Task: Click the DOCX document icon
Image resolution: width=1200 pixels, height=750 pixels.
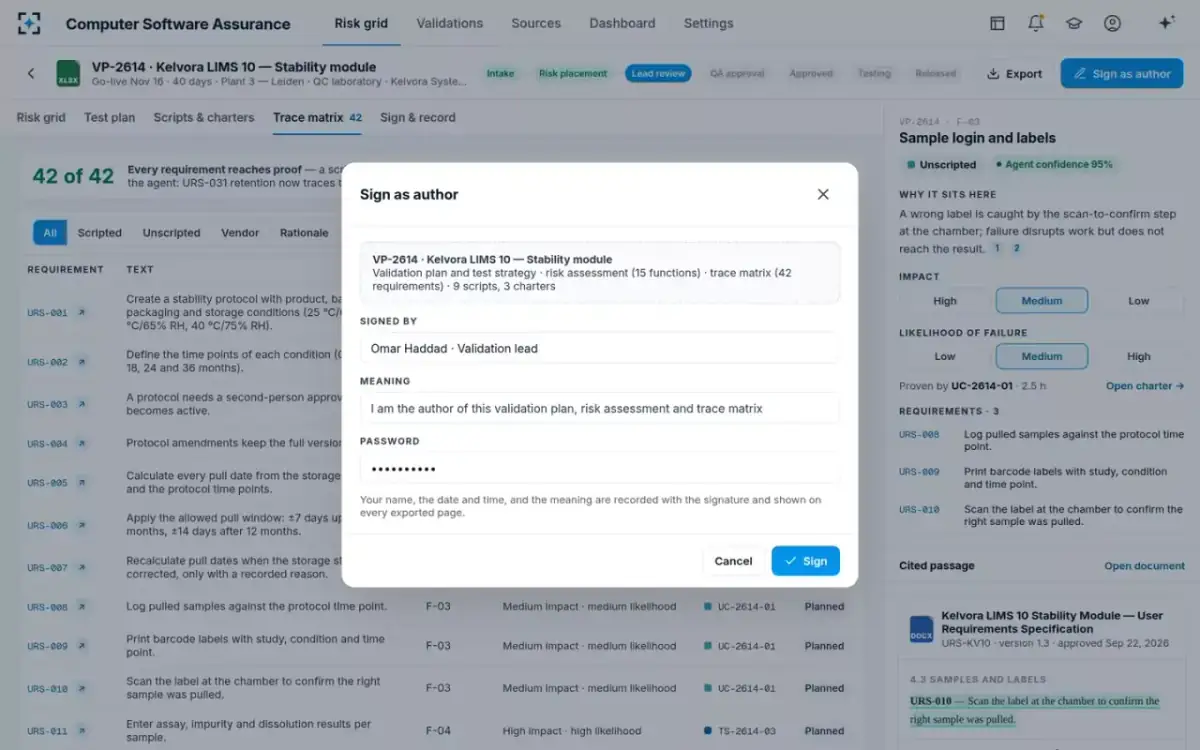Action: click(x=921, y=629)
